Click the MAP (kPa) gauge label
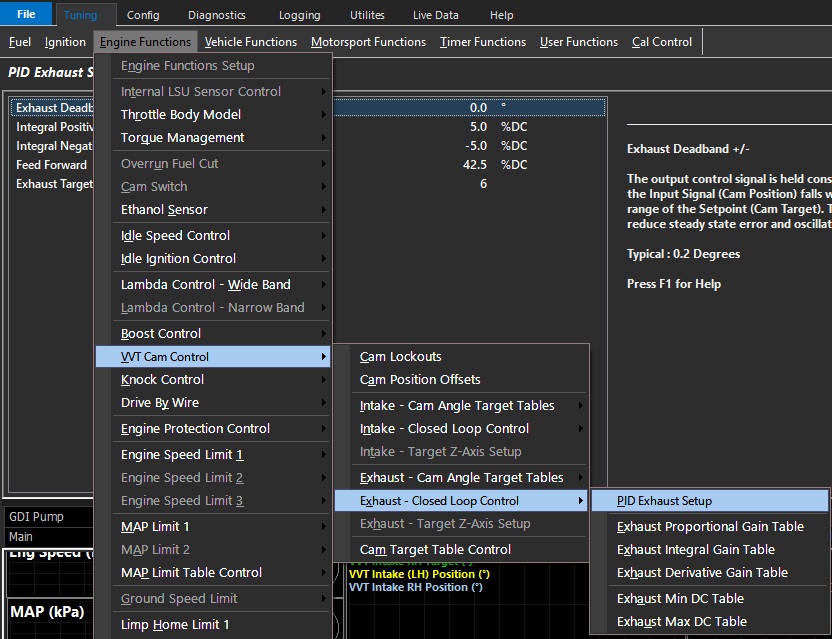The image size is (832, 639). [47, 612]
